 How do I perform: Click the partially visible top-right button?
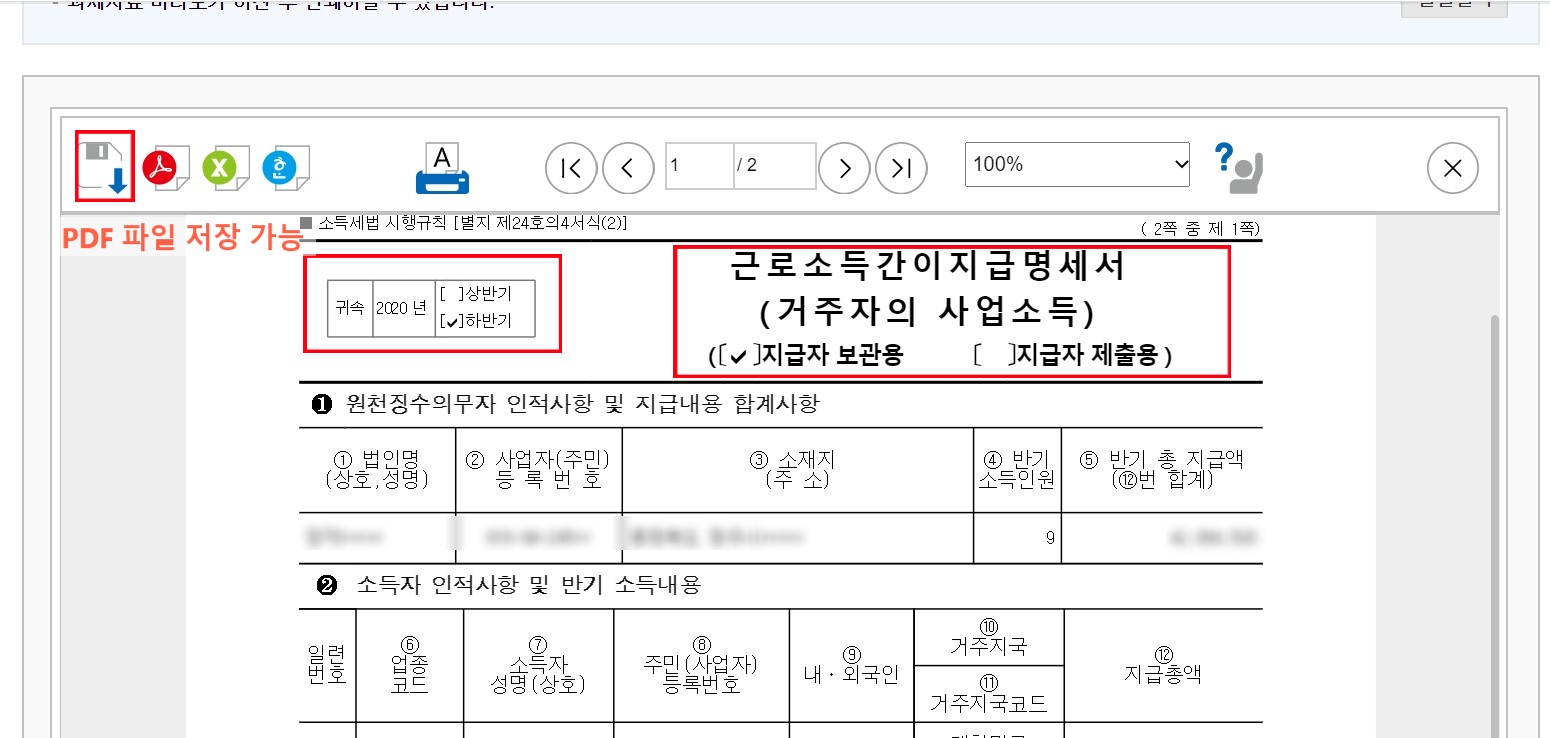(x=1453, y=6)
